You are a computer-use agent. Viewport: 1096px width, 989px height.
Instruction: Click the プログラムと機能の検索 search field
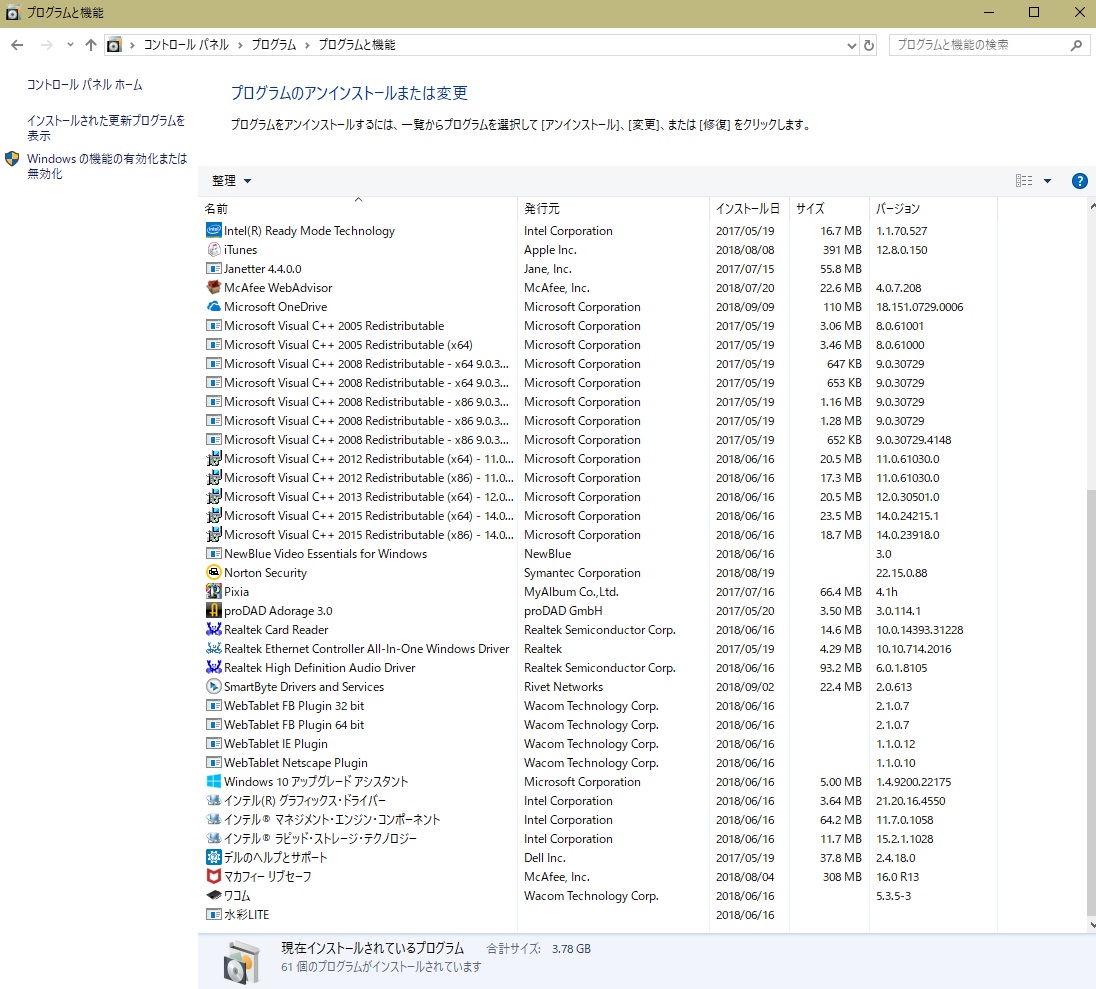pos(980,45)
